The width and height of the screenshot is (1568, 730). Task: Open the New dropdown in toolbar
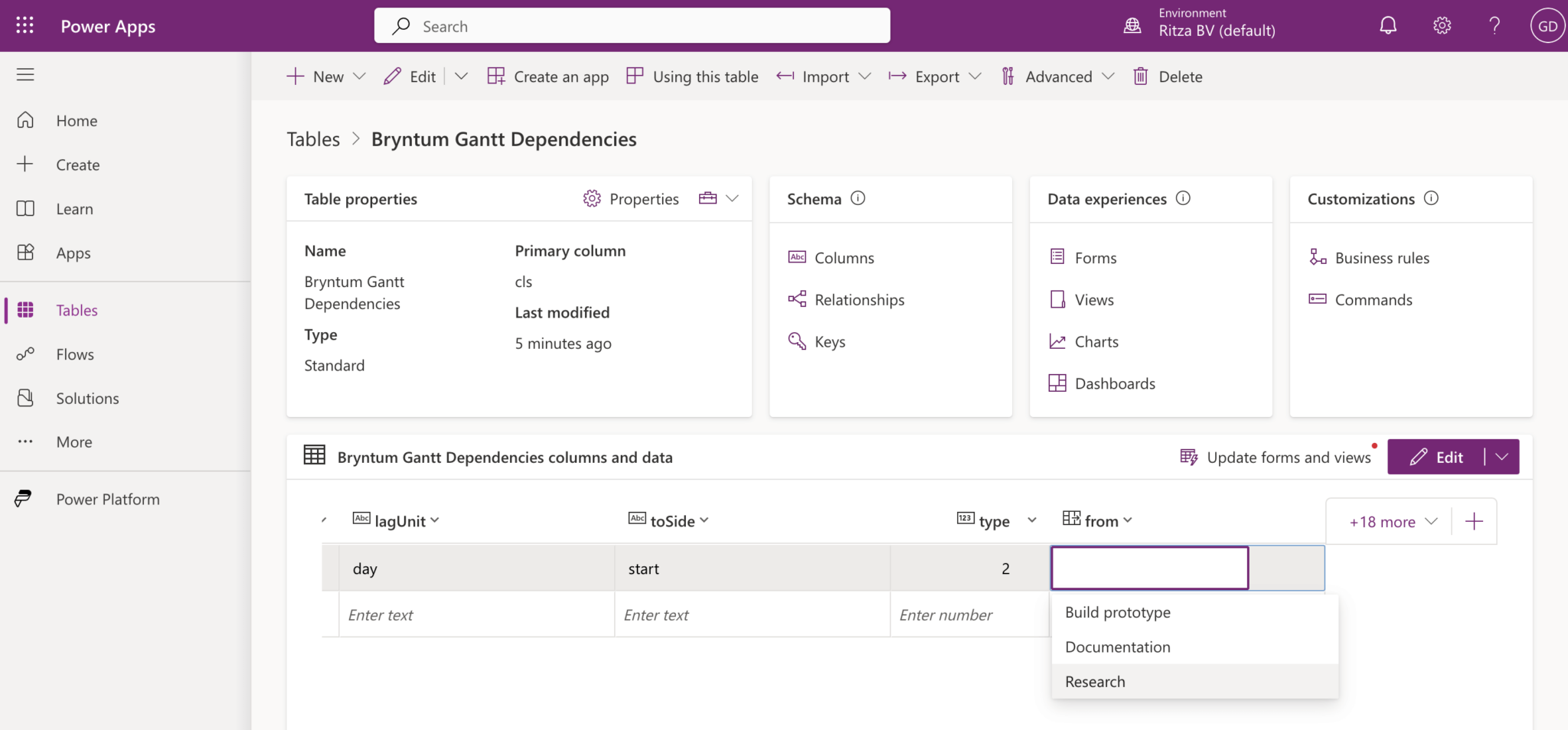tap(326, 77)
